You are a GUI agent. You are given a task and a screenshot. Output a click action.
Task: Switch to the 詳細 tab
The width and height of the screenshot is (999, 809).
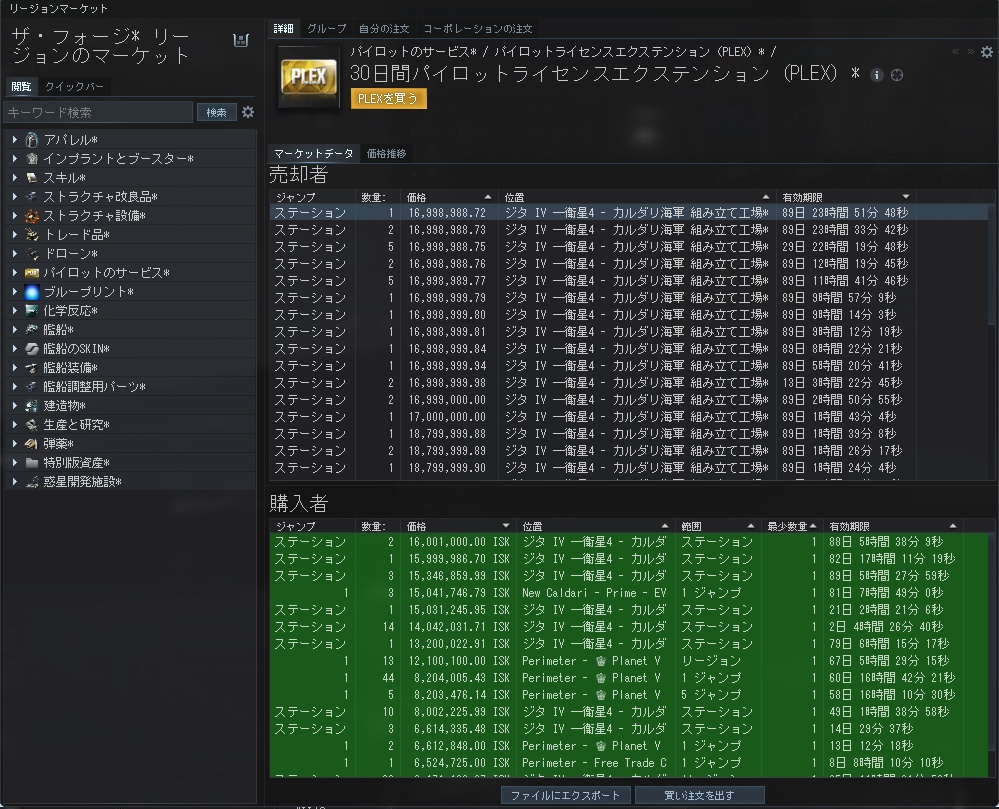[284, 29]
